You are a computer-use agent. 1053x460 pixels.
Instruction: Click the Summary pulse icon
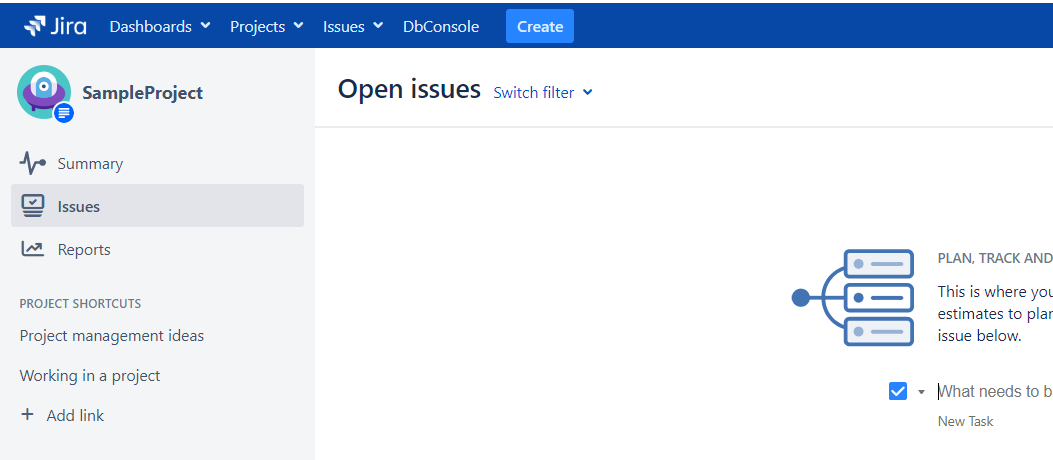[32, 163]
